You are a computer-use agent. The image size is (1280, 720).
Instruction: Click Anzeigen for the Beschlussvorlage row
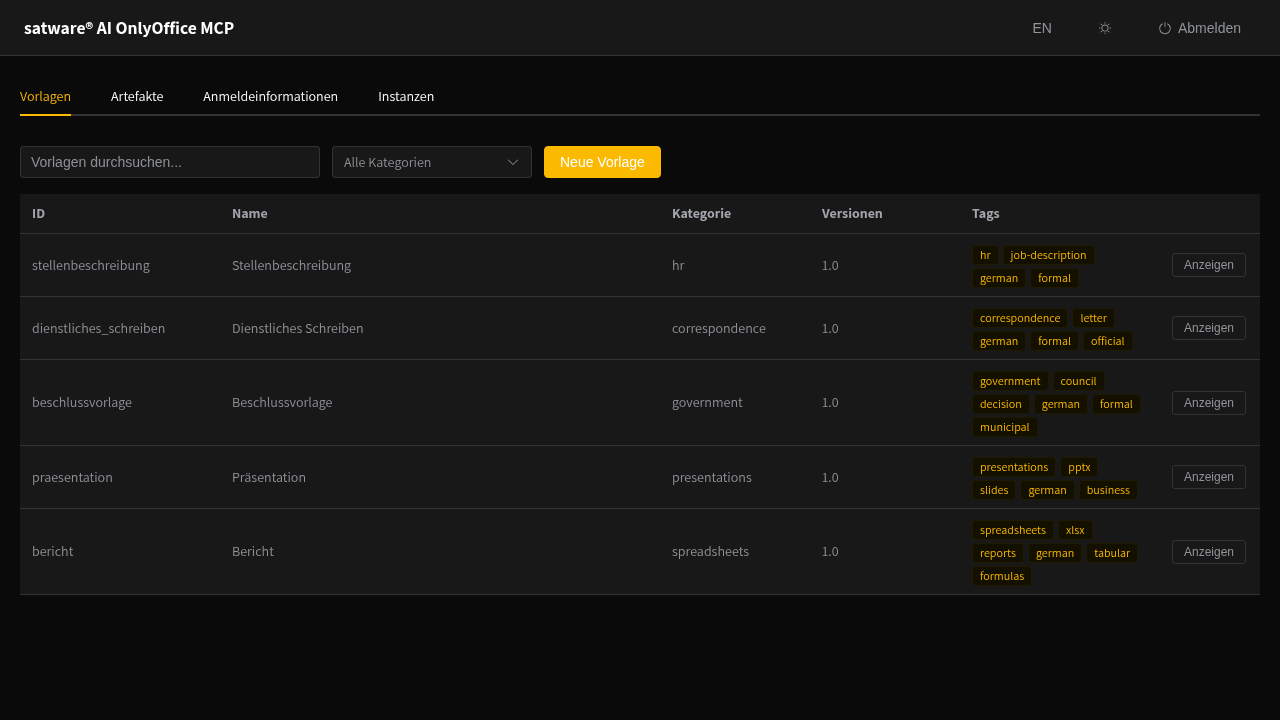(x=1209, y=403)
